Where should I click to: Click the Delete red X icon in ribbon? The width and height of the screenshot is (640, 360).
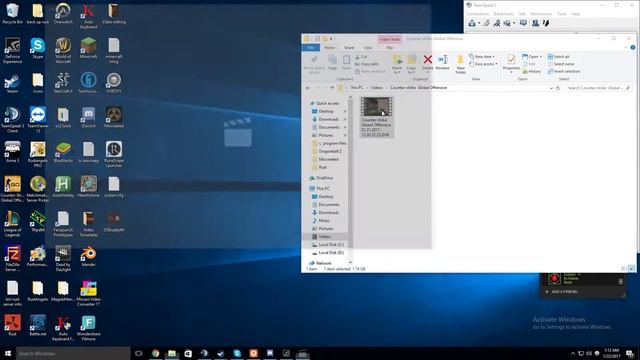coord(427,60)
